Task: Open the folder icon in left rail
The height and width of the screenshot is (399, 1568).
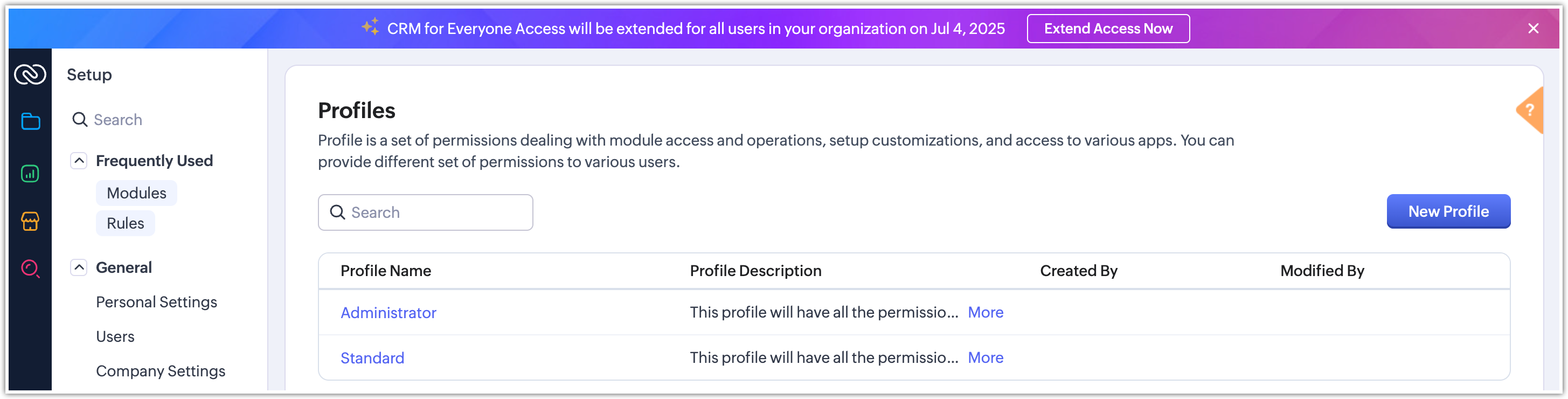Action: click(x=30, y=121)
